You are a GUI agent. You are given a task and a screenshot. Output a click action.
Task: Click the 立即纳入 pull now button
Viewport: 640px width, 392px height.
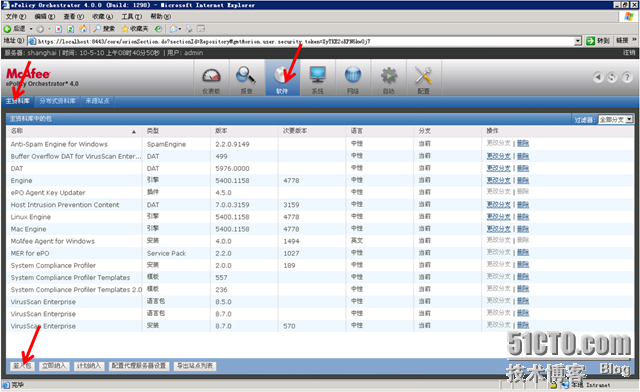(x=54, y=366)
